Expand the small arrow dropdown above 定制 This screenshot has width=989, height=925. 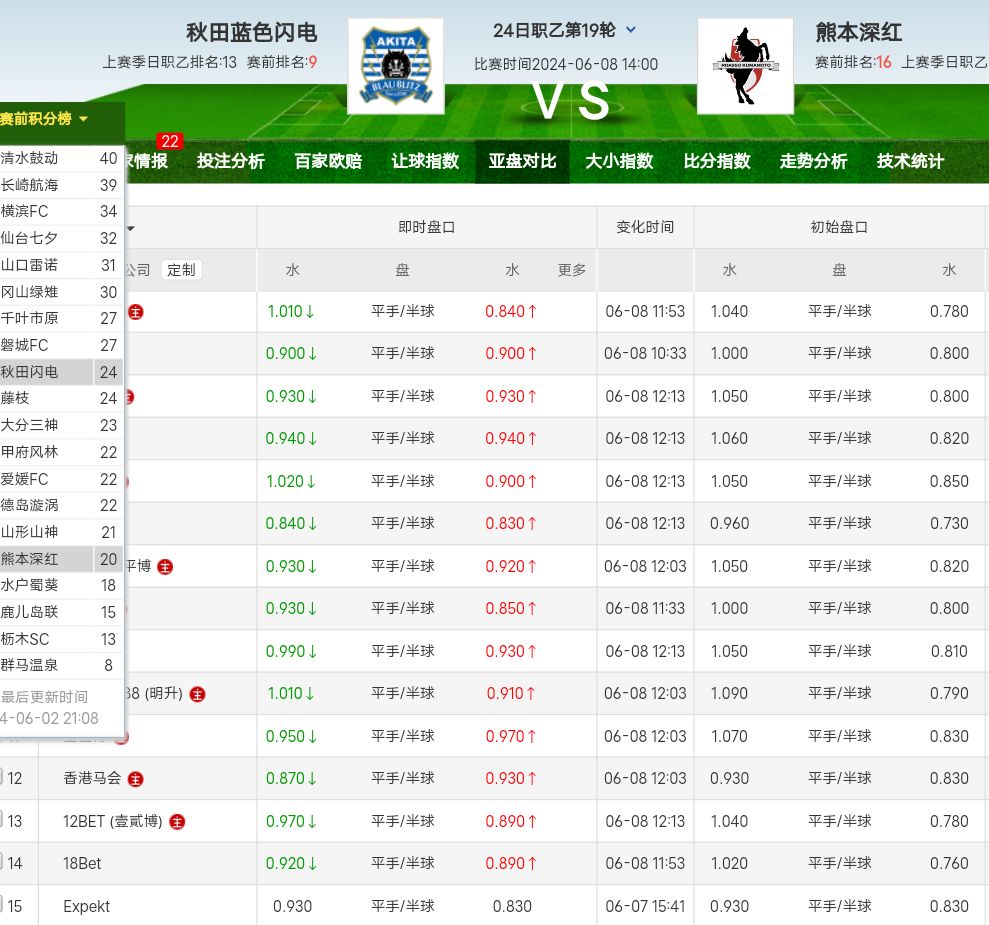coord(130,228)
